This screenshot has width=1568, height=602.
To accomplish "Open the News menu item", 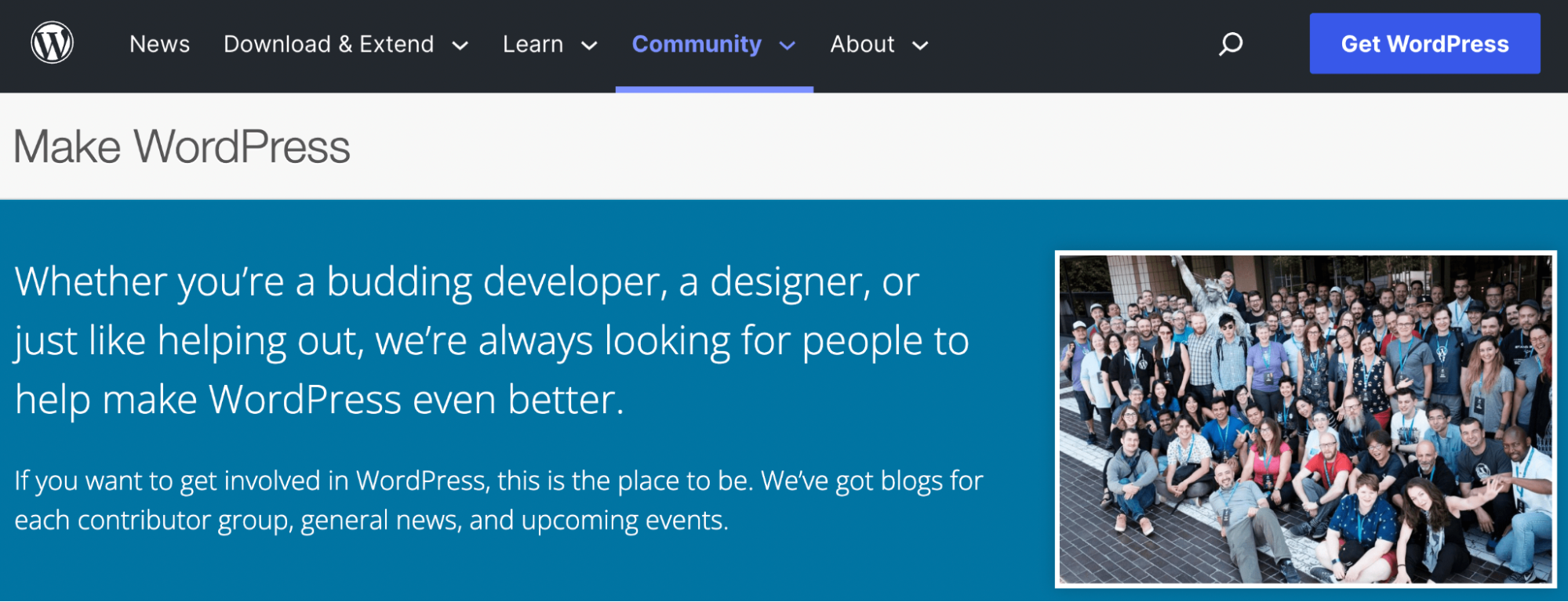I will (x=159, y=44).
